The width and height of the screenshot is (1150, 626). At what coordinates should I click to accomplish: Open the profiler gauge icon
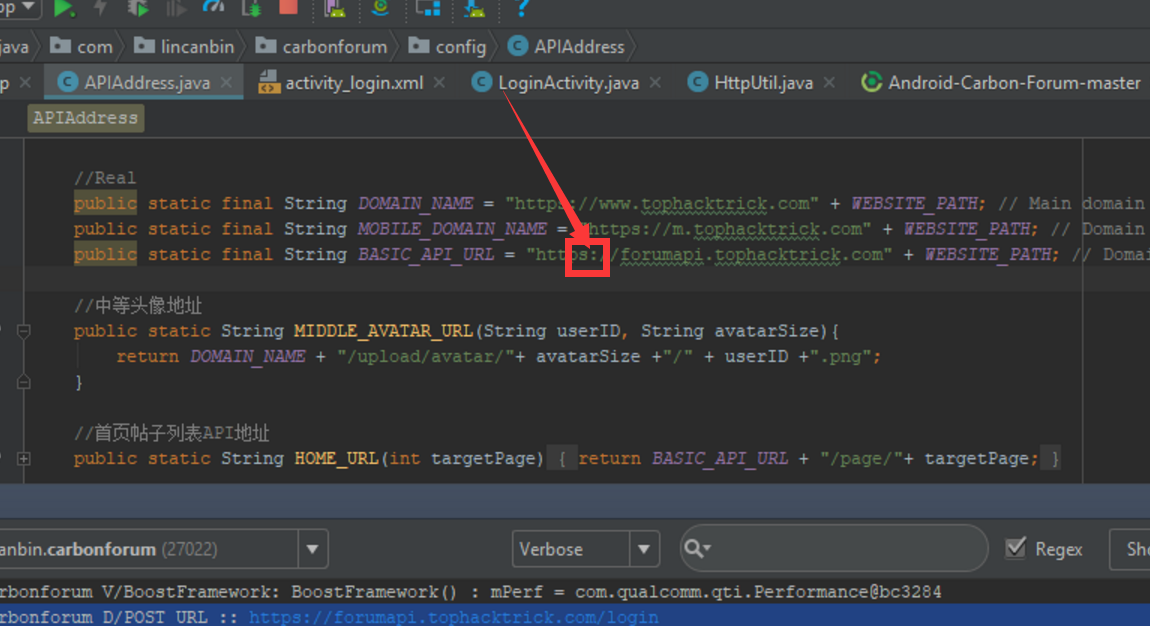click(x=213, y=7)
